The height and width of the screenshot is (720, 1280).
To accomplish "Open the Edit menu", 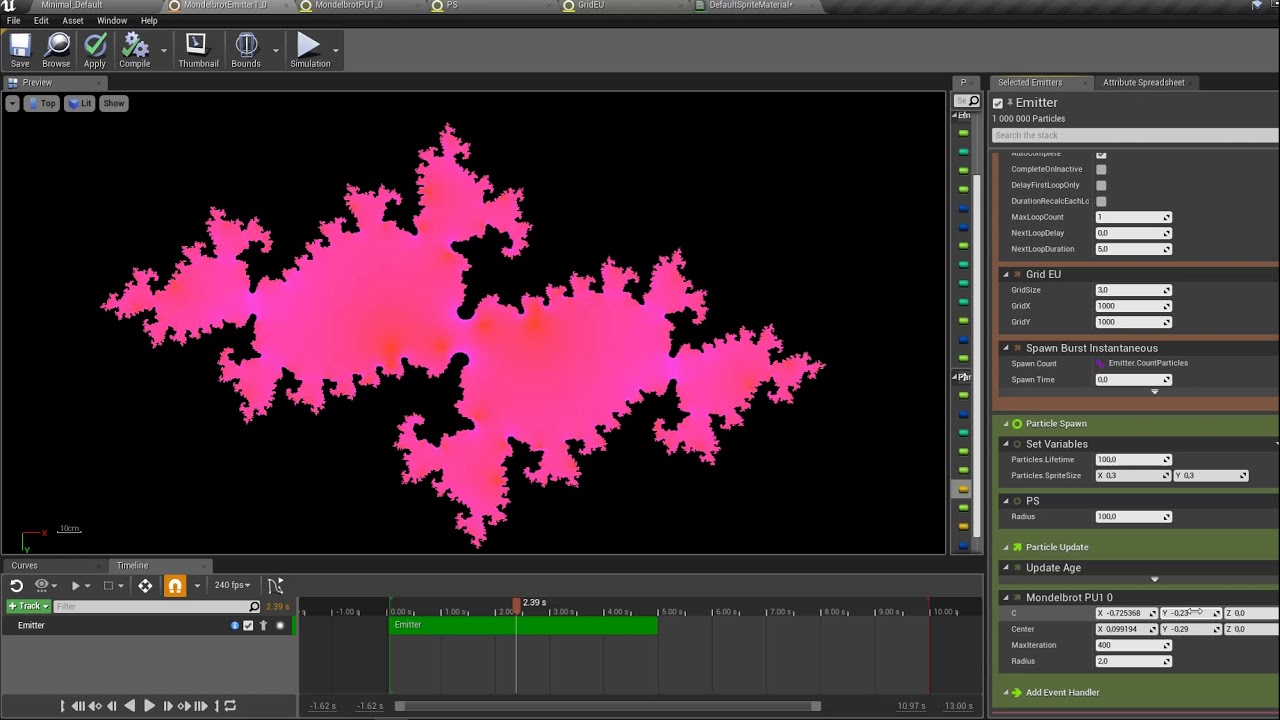I will [x=41, y=21].
